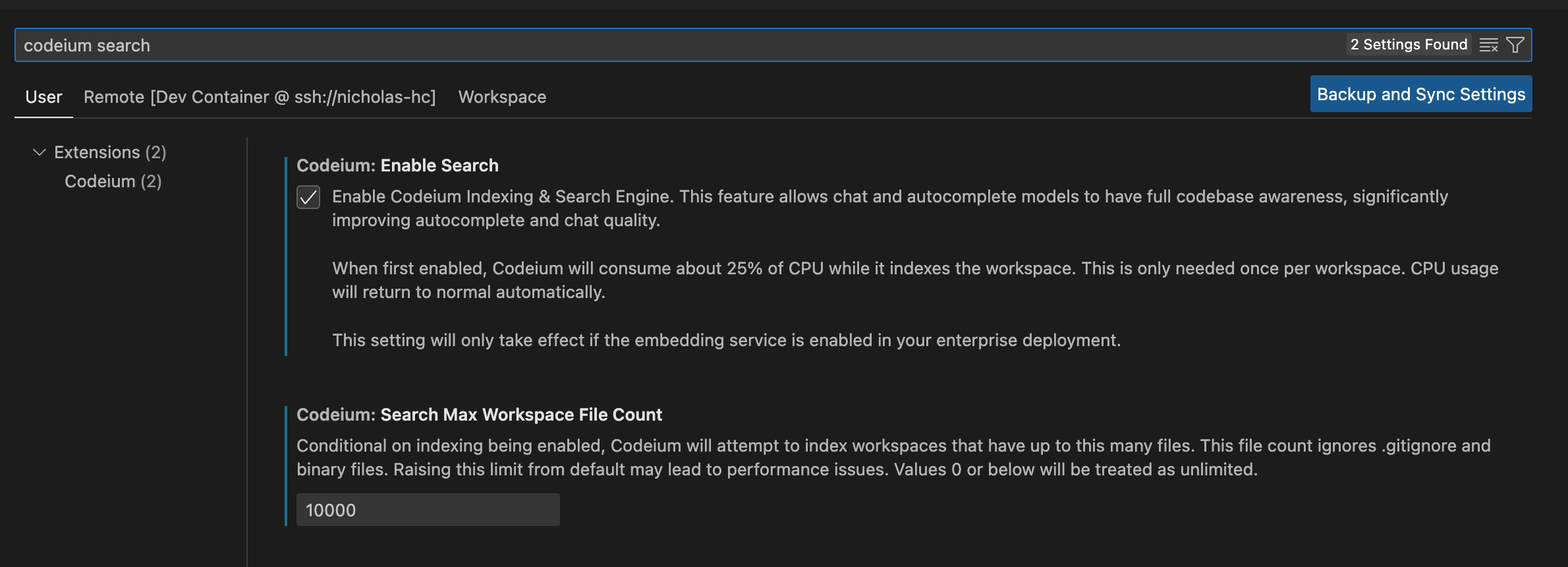Select Extensions (2) tree row
The height and width of the screenshot is (567, 1568).
pyautogui.click(x=110, y=152)
